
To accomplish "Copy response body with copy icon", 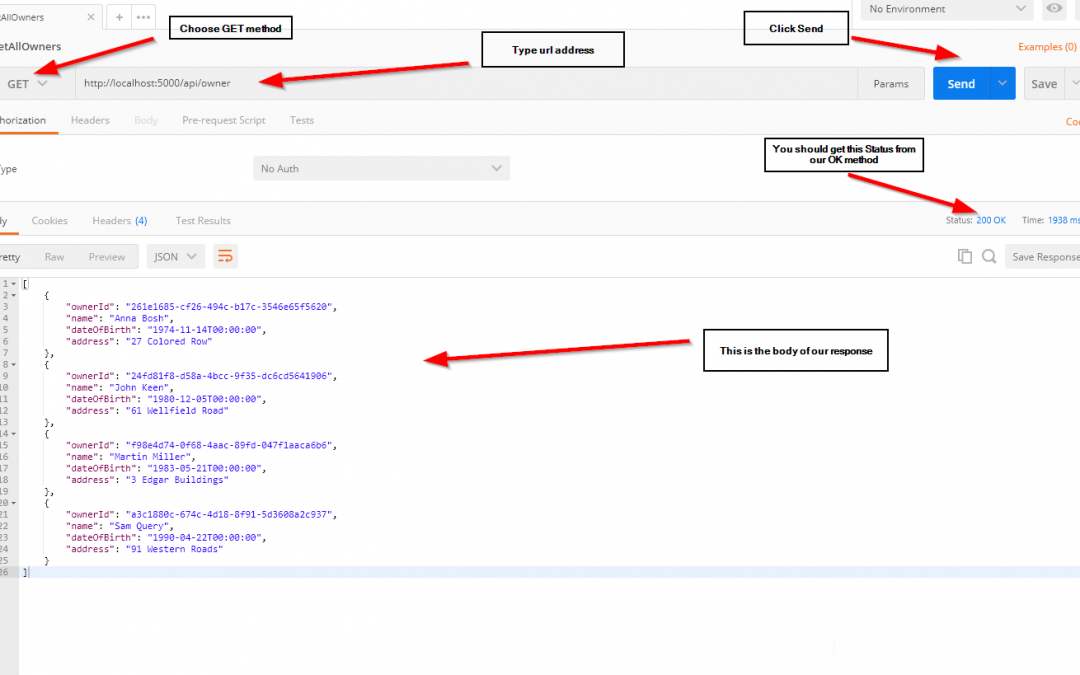I will click(965, 257).
